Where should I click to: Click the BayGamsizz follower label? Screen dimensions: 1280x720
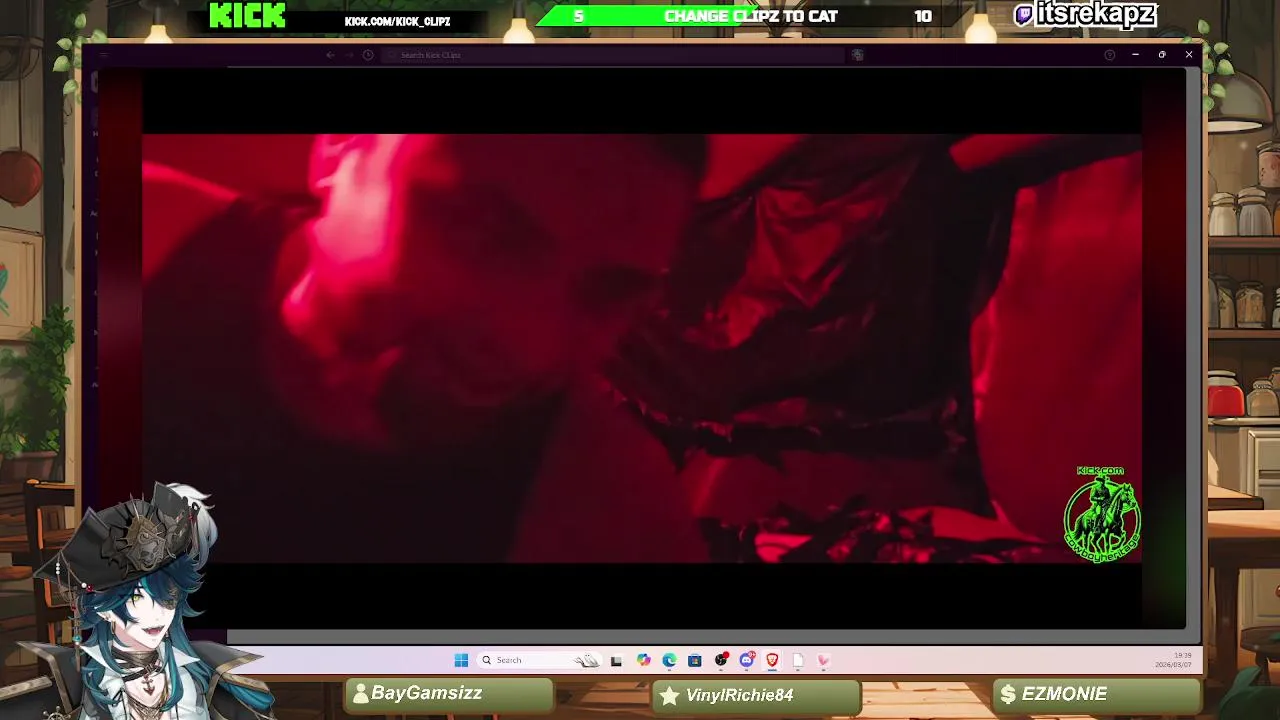point(449,695)
